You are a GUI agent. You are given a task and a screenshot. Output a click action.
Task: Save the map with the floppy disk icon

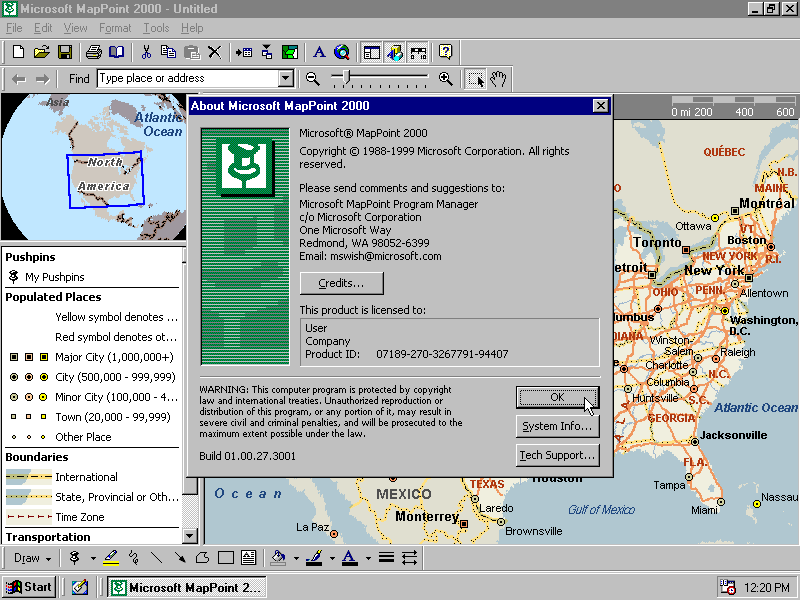[65, 52]
